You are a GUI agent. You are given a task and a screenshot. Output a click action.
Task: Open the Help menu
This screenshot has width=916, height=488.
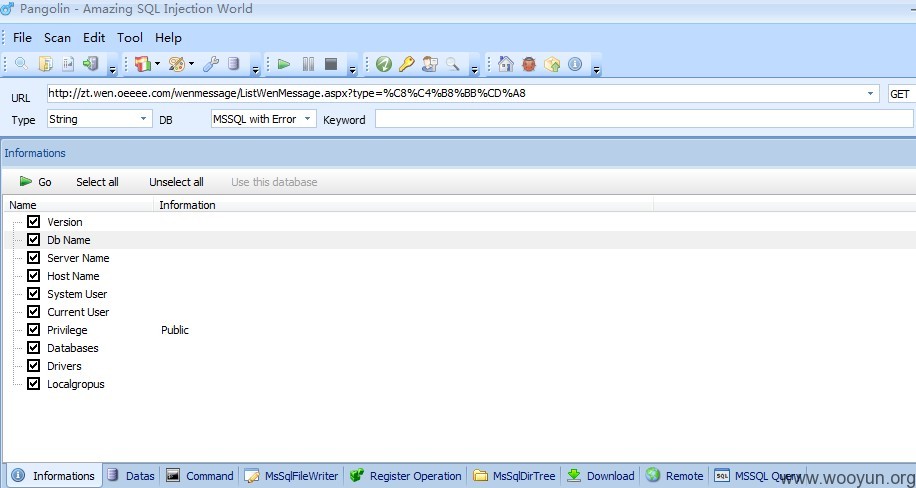[168, 37]
